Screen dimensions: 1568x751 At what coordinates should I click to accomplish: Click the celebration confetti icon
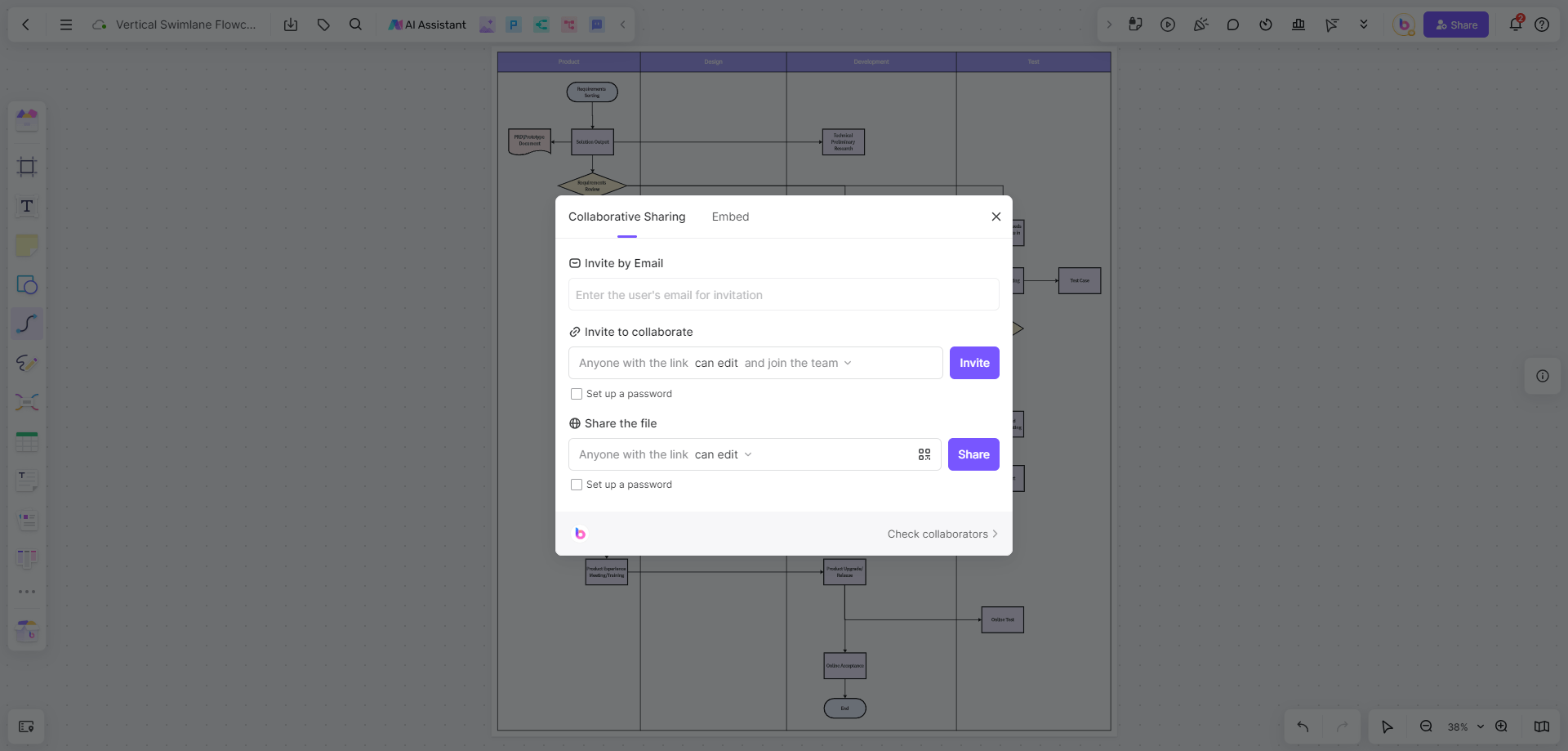click(1200, 25)
